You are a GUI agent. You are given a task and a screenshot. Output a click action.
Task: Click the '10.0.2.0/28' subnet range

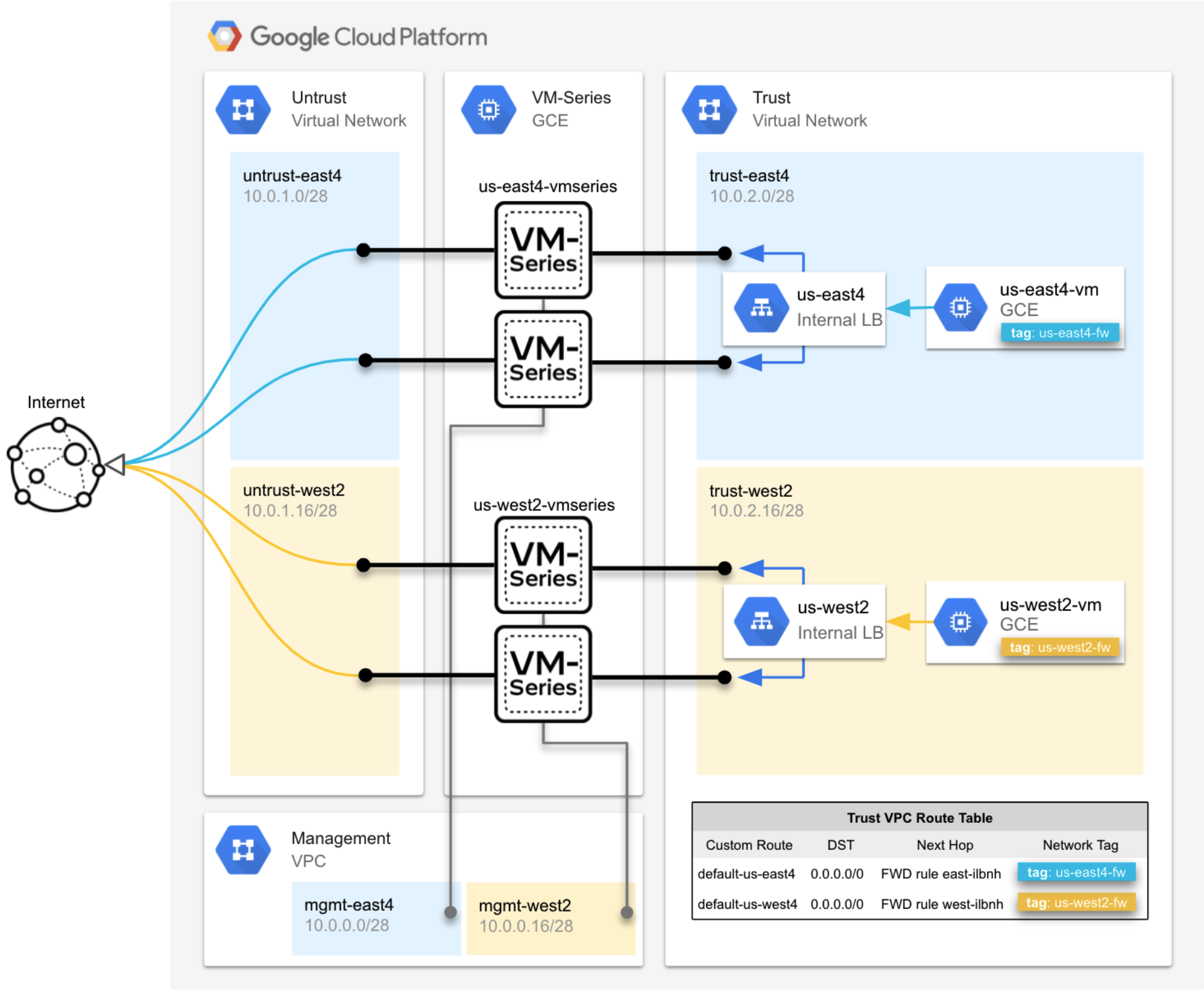pyautogui.click(x=752, y=196)
